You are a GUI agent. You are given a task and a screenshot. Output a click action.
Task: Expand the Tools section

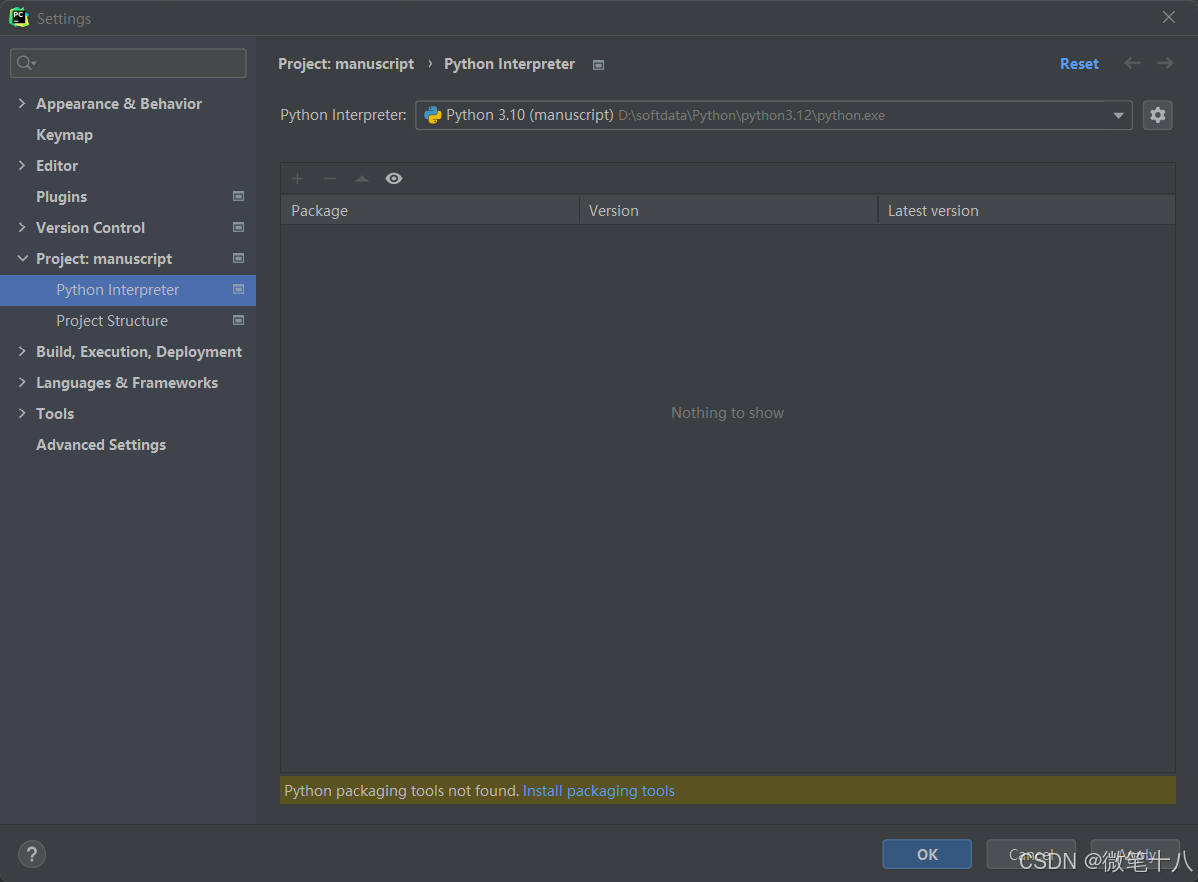click(x=22, y=413)
